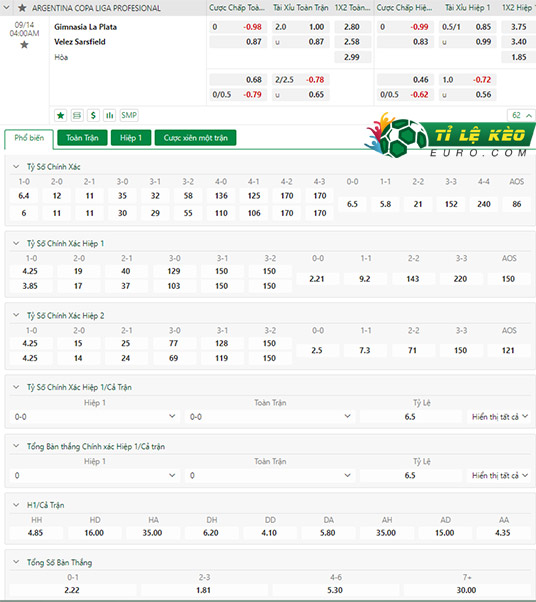The height and width of the screenshot is (602, 536).
Task: Collapse the Tỷ Số Chính Xác section
Action: (x=16, y=167)
